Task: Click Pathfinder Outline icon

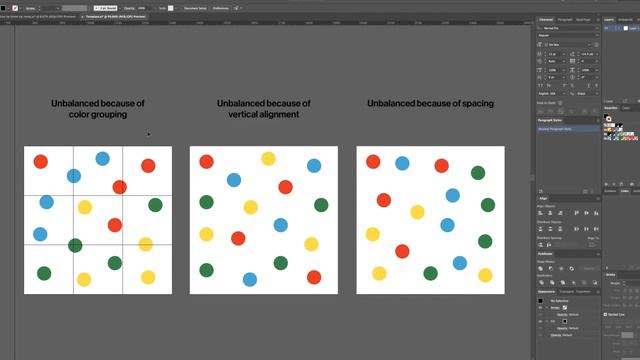Action: click(x=584, y=282)
